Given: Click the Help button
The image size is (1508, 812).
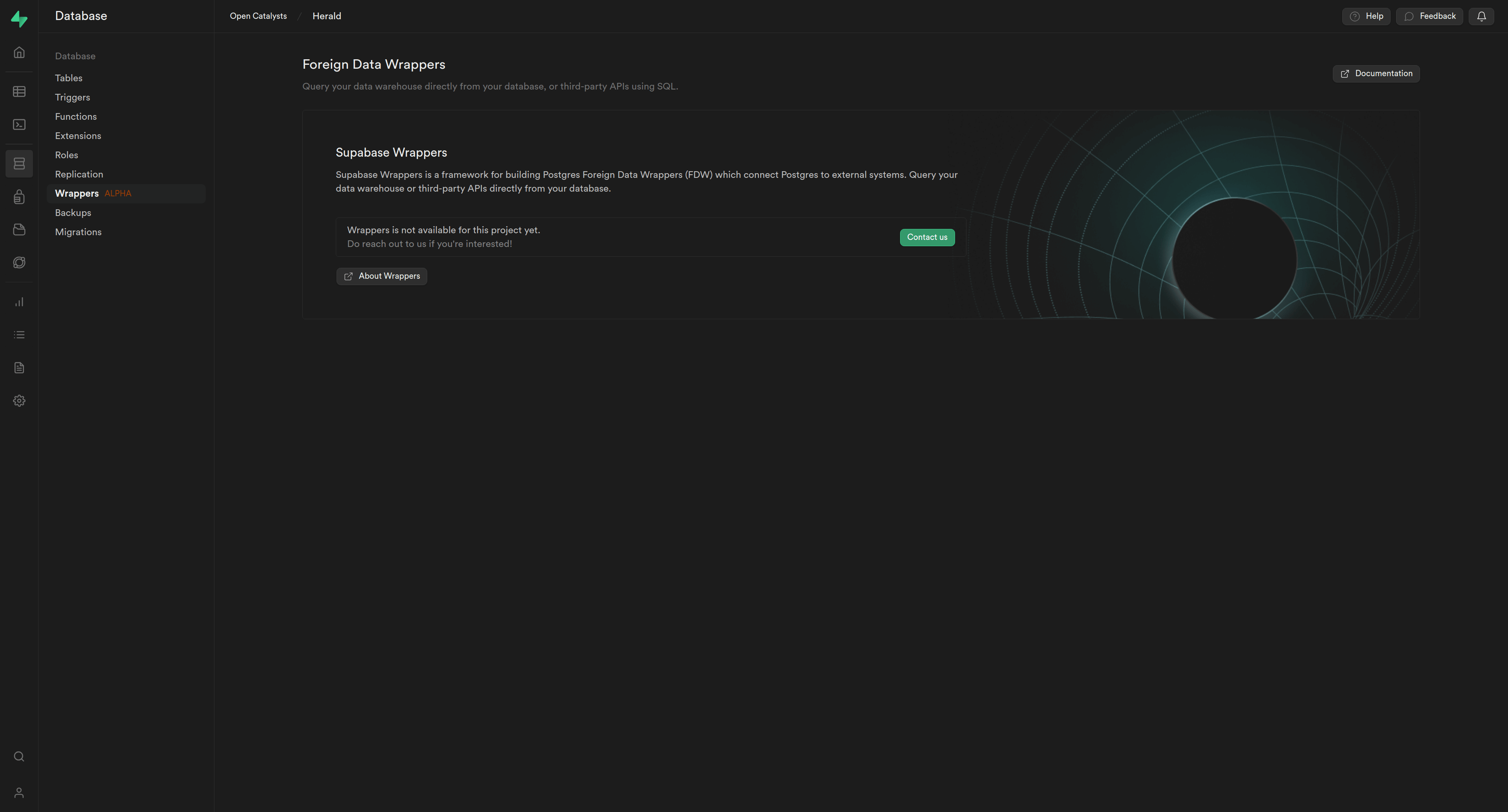Looking at the screenshot, I should 1366,16.
